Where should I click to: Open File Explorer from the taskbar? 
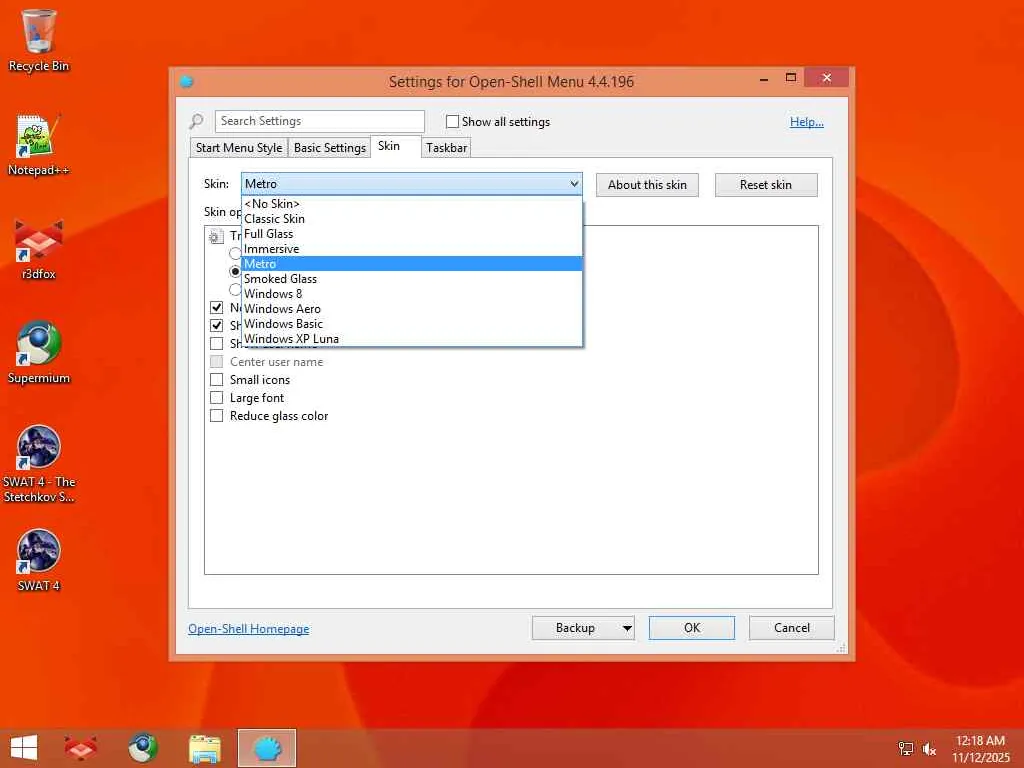pyautogui.click(x=204, y=748)
